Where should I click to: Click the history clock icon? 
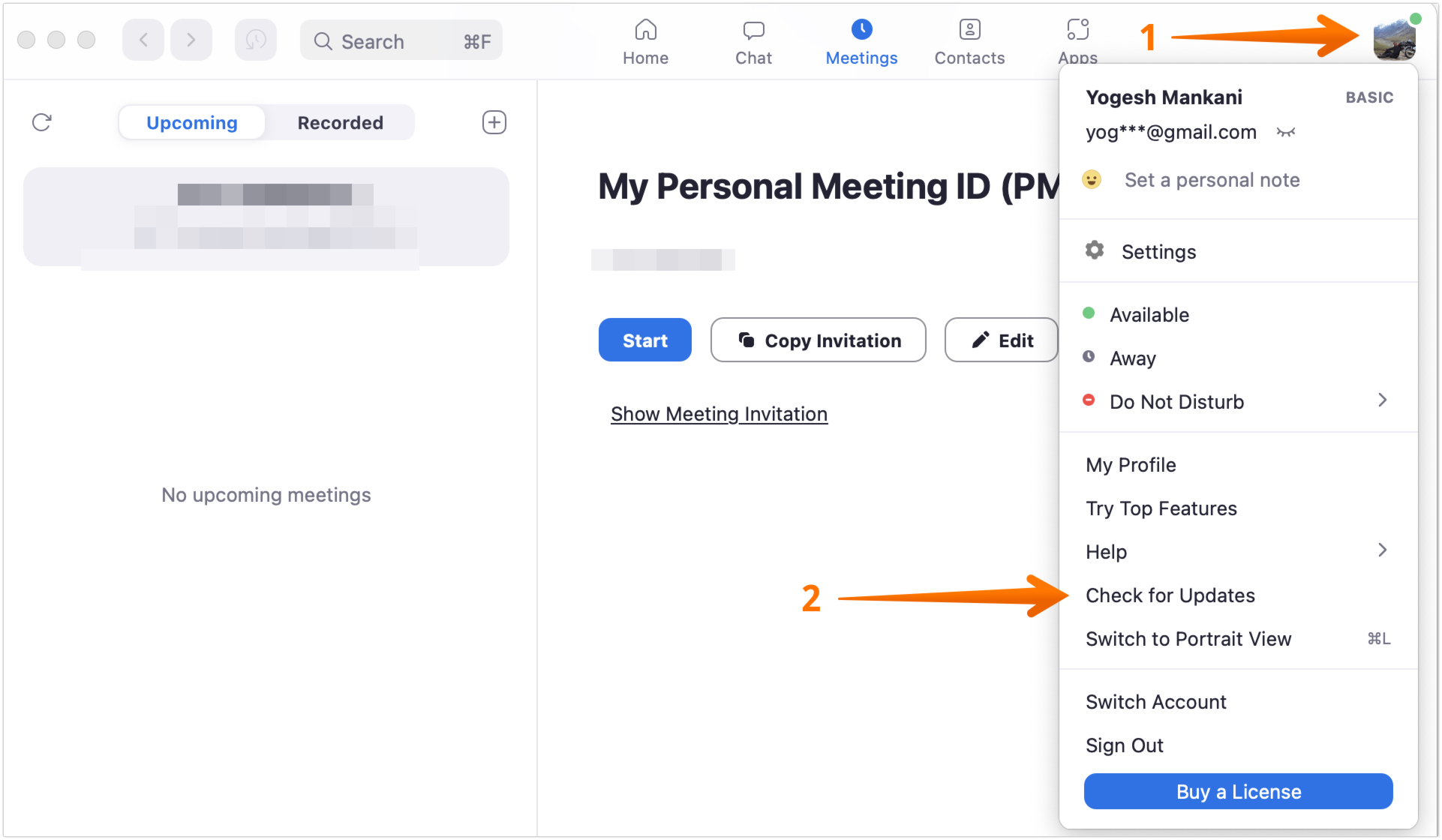point(256,40)
